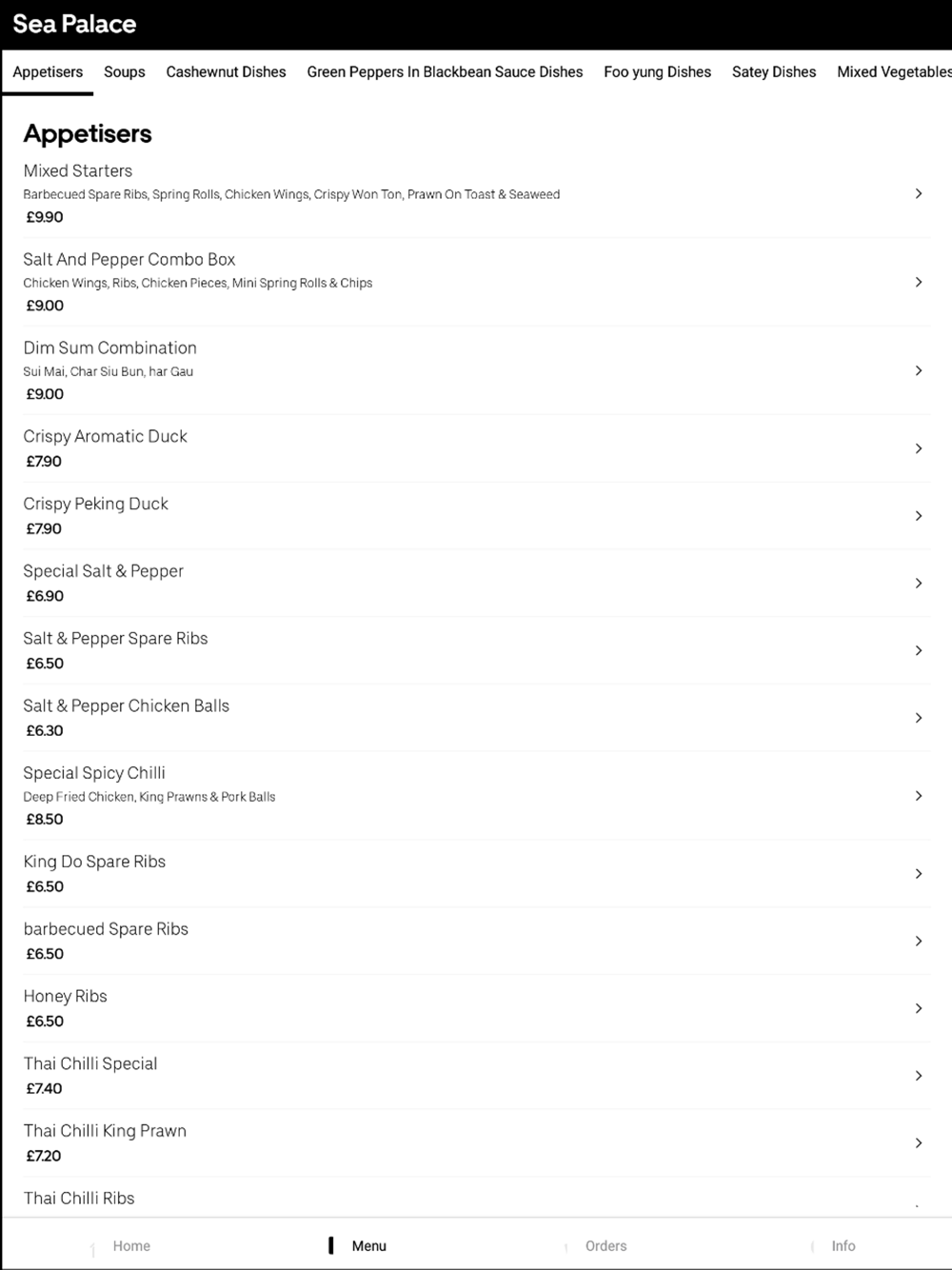This screenshot has width=952, height=1270.
Task: Expand Dim Sum Combination chevron arrow
Action: click(919, 370)
